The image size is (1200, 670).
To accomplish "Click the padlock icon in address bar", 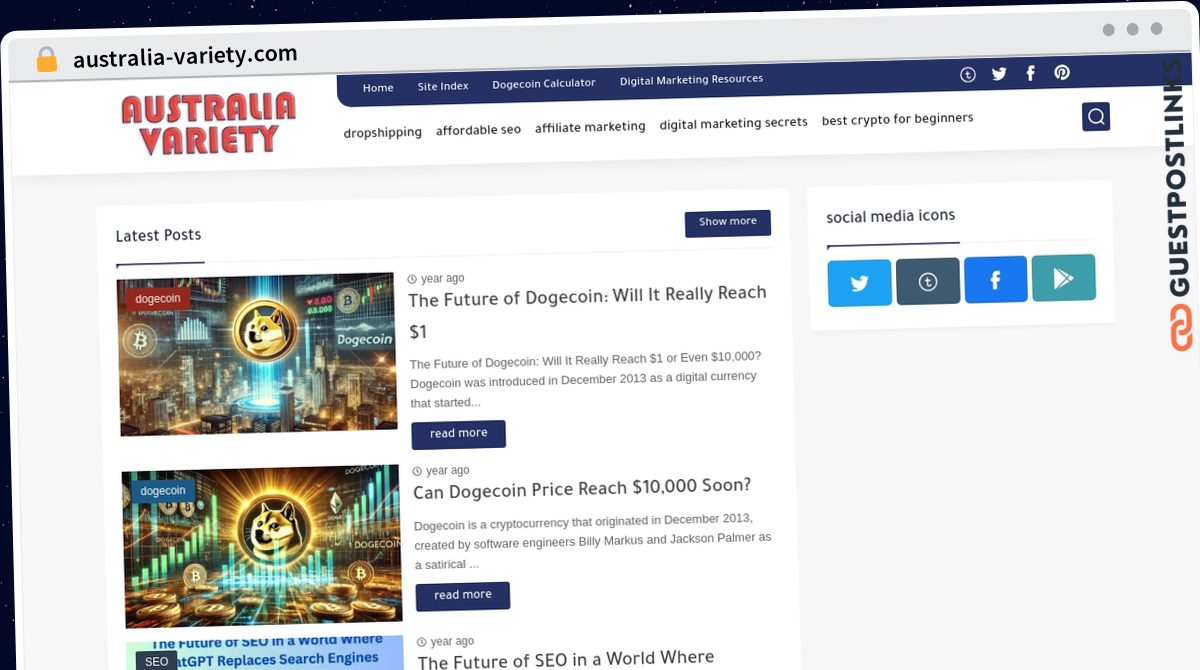I will pos(47,60).
